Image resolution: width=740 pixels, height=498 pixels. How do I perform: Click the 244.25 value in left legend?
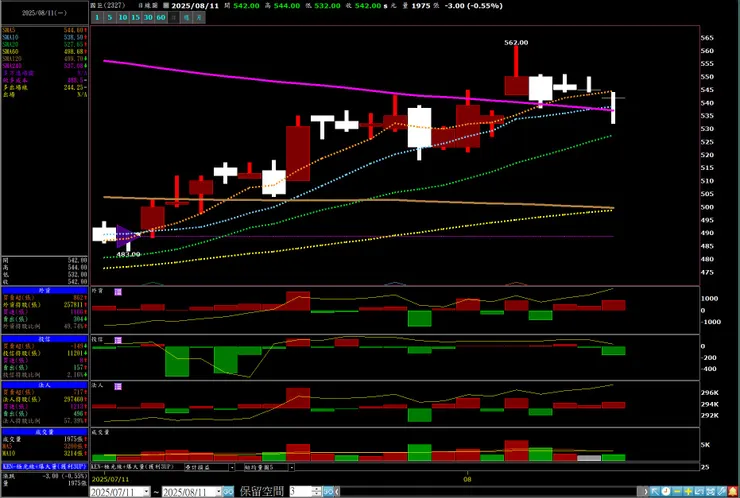pos(74,87)
